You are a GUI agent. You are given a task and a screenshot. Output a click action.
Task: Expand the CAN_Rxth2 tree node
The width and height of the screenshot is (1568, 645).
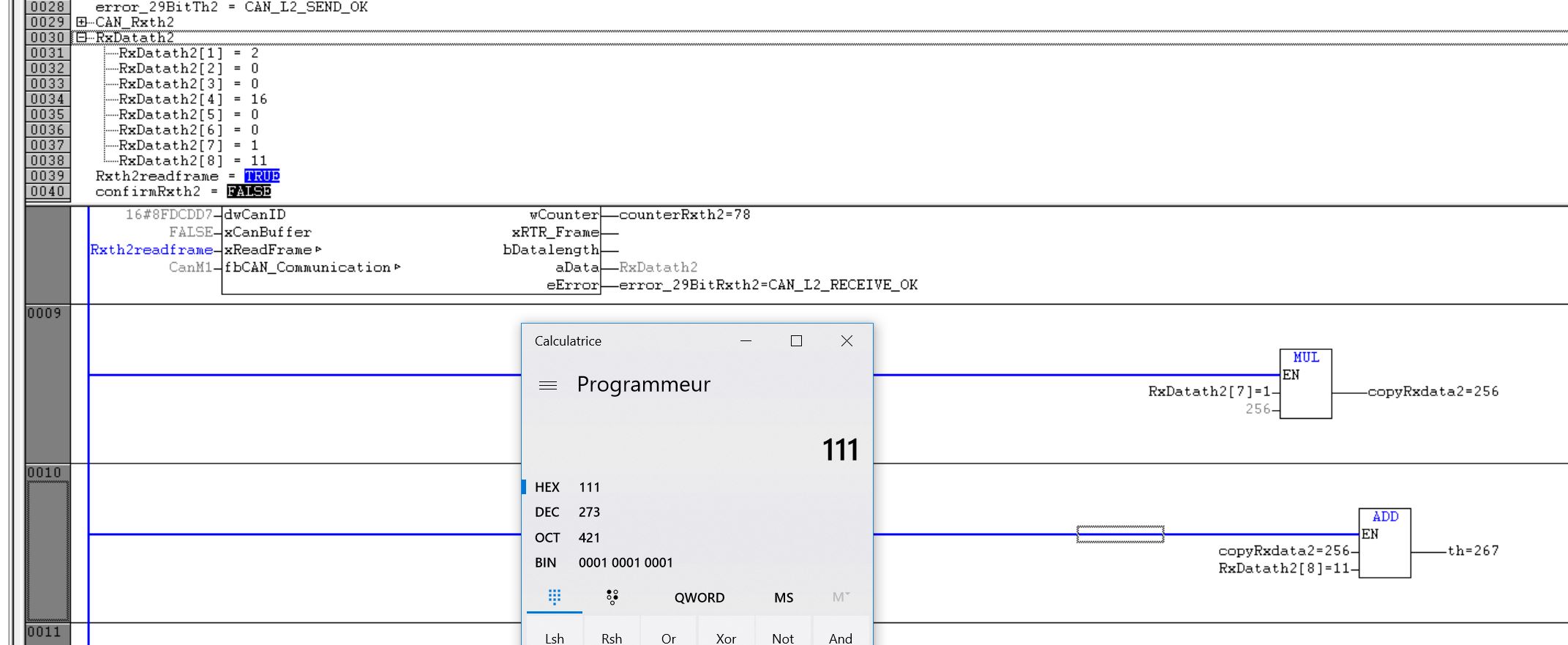tap(81, 22)
